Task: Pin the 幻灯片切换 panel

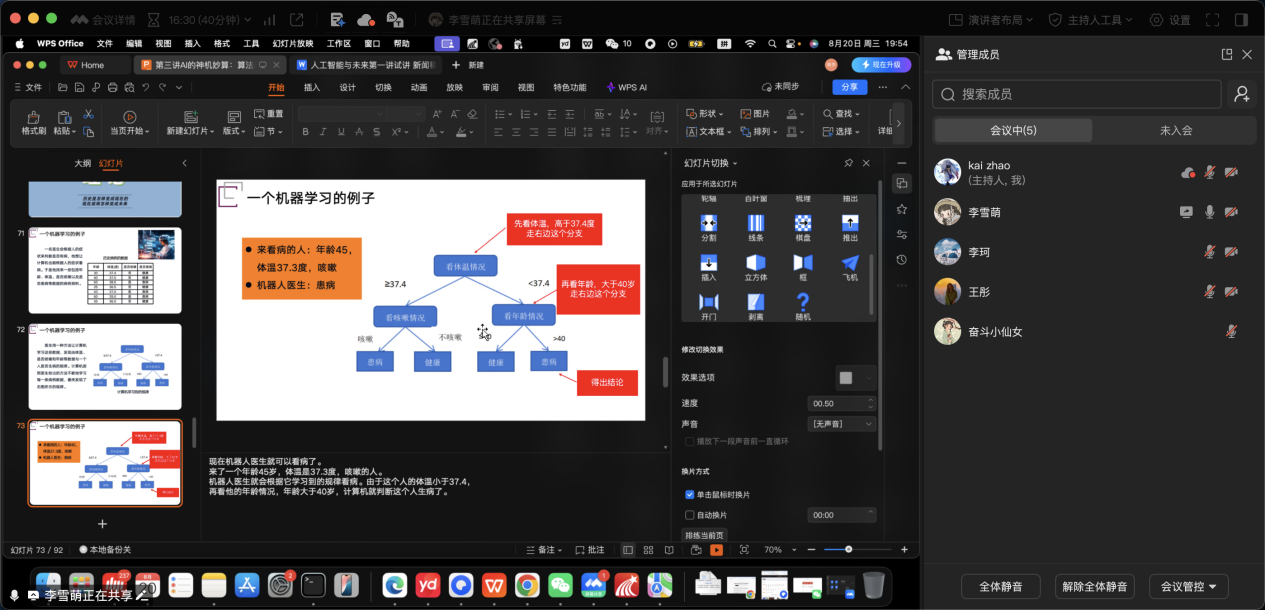Action: click(849, 163)
